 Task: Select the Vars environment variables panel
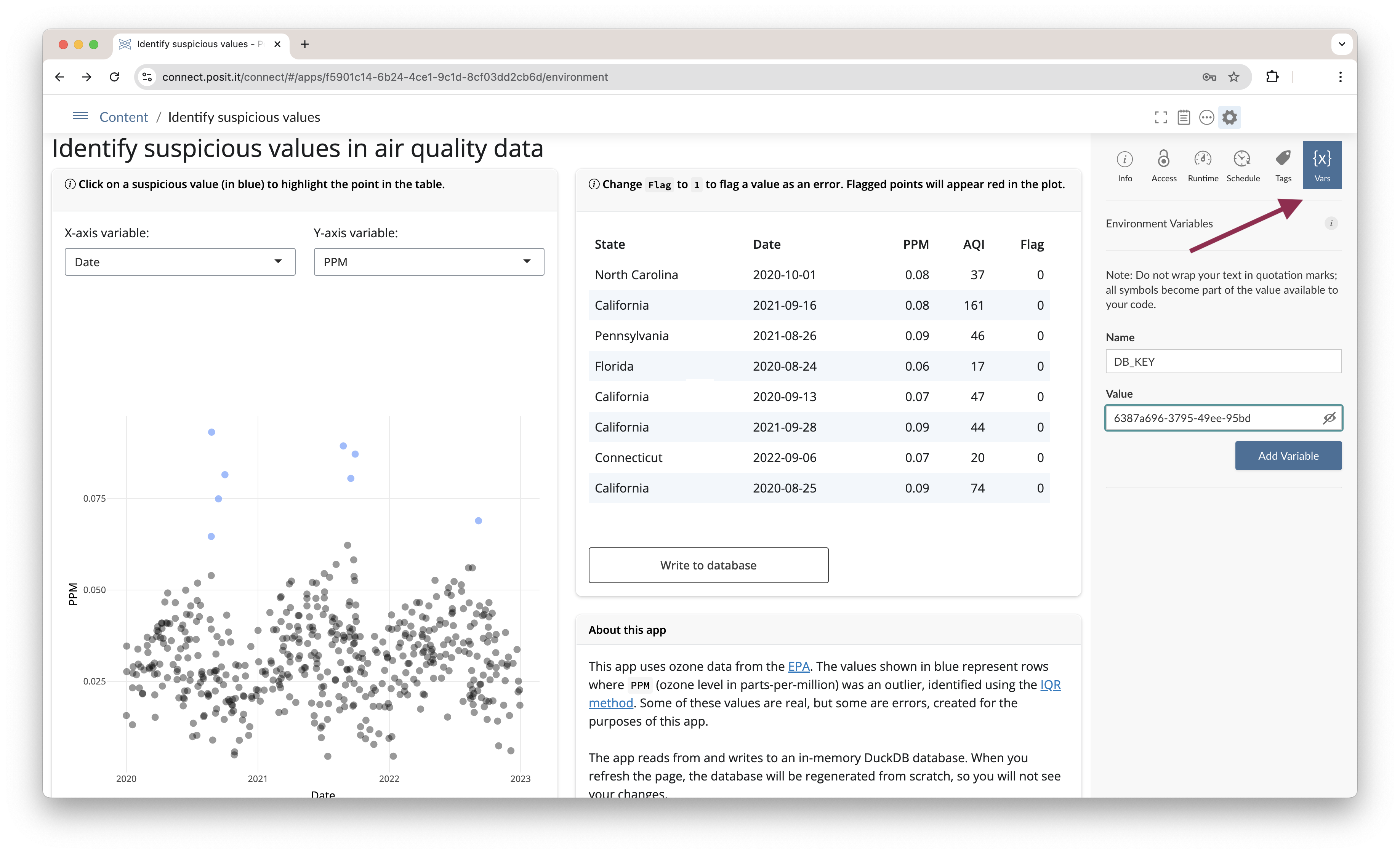coord(1322,165)
